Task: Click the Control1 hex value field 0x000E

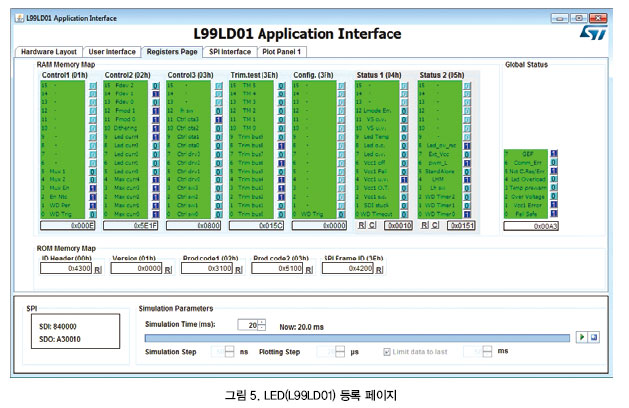Action: click(x=67, y=225)
